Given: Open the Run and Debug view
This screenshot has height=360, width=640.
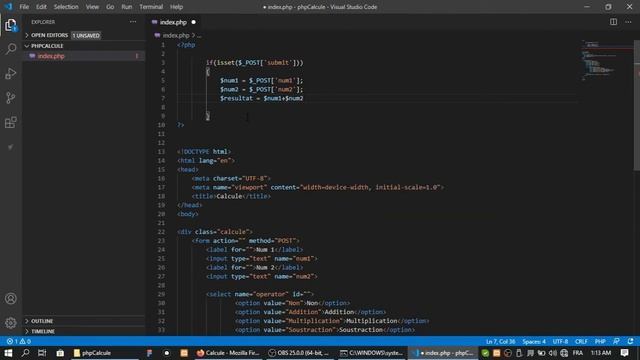Looking at the screenshot, I should [x=11, y=73].
